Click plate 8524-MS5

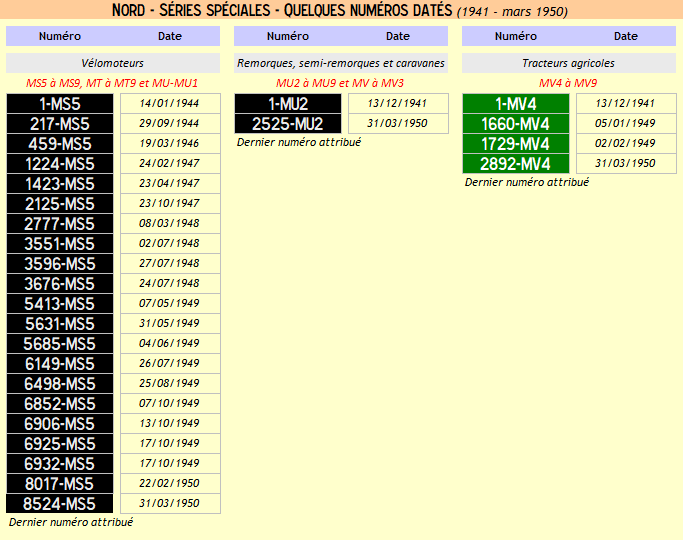click(x=60, y=504)
